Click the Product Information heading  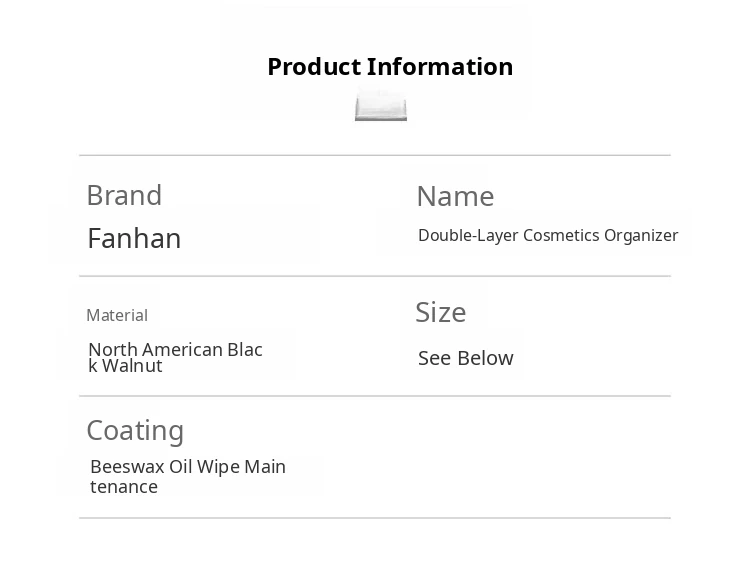tap(390, 67)
